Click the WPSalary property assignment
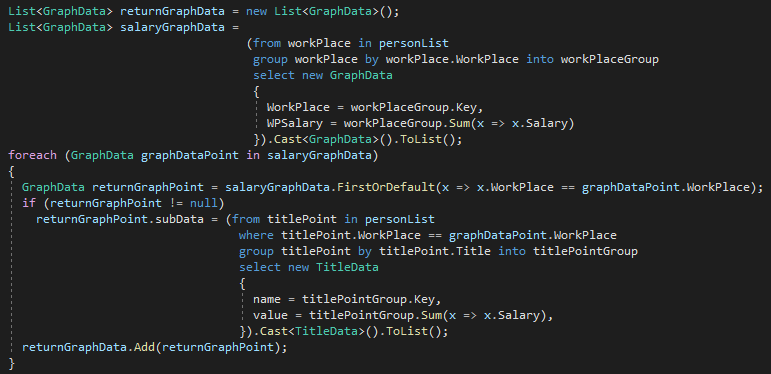Viewport: 771px width, 374px height. click(x=420, y=123)
